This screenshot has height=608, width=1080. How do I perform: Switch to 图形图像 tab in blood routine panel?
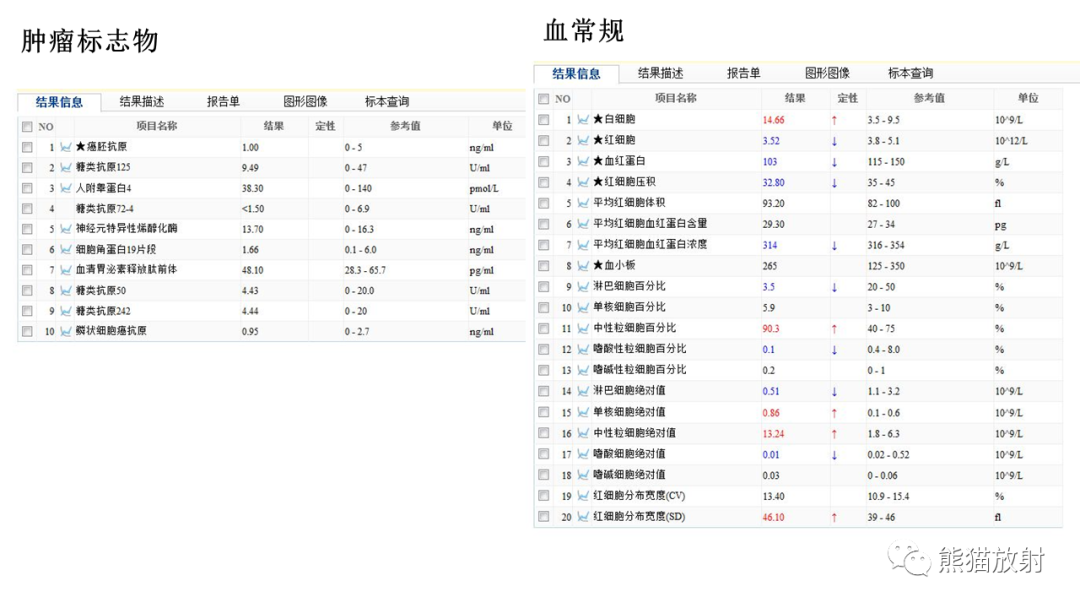[827, 73]
